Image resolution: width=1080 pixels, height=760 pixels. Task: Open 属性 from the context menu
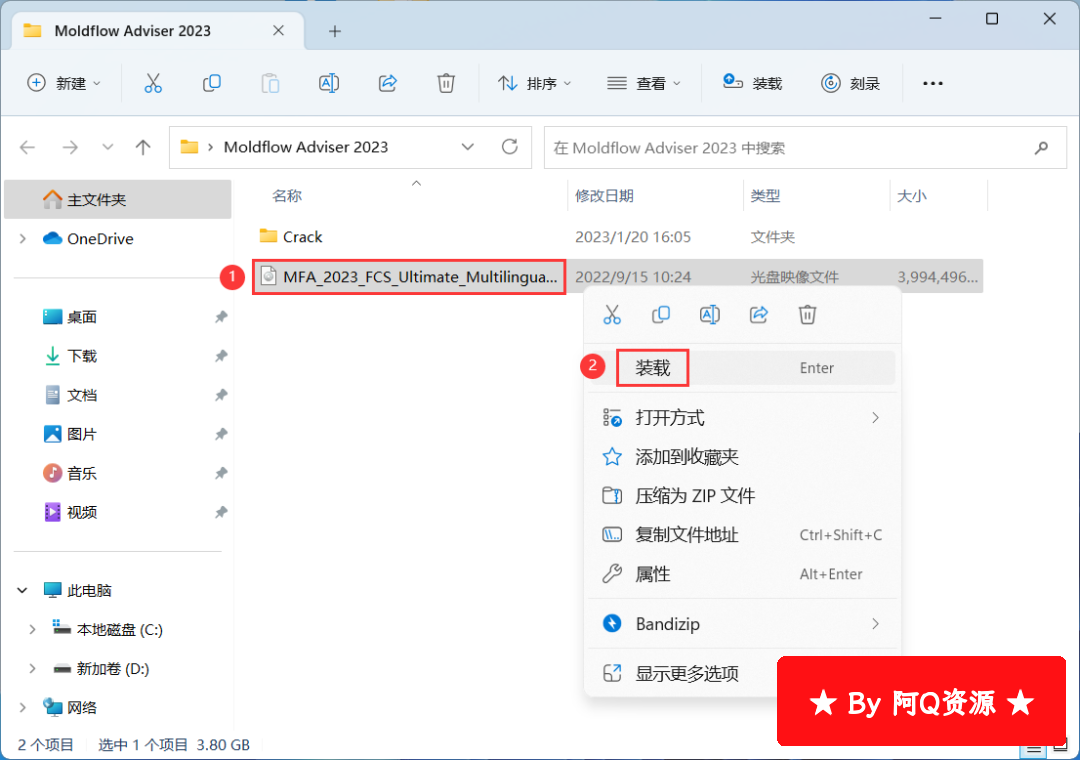(x=742, y=574)
